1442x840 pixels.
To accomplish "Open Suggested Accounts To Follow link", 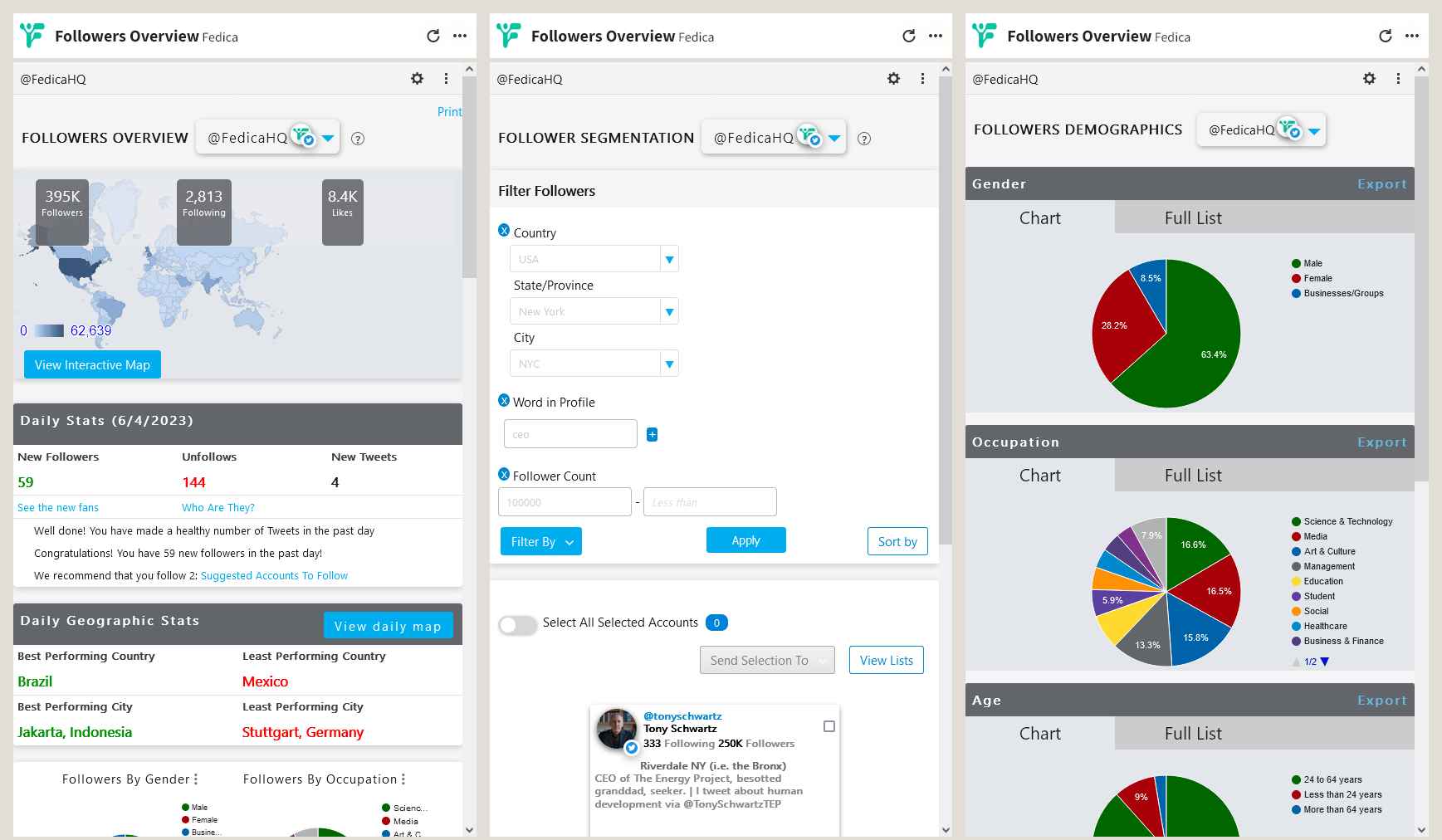I will (274, 576).
